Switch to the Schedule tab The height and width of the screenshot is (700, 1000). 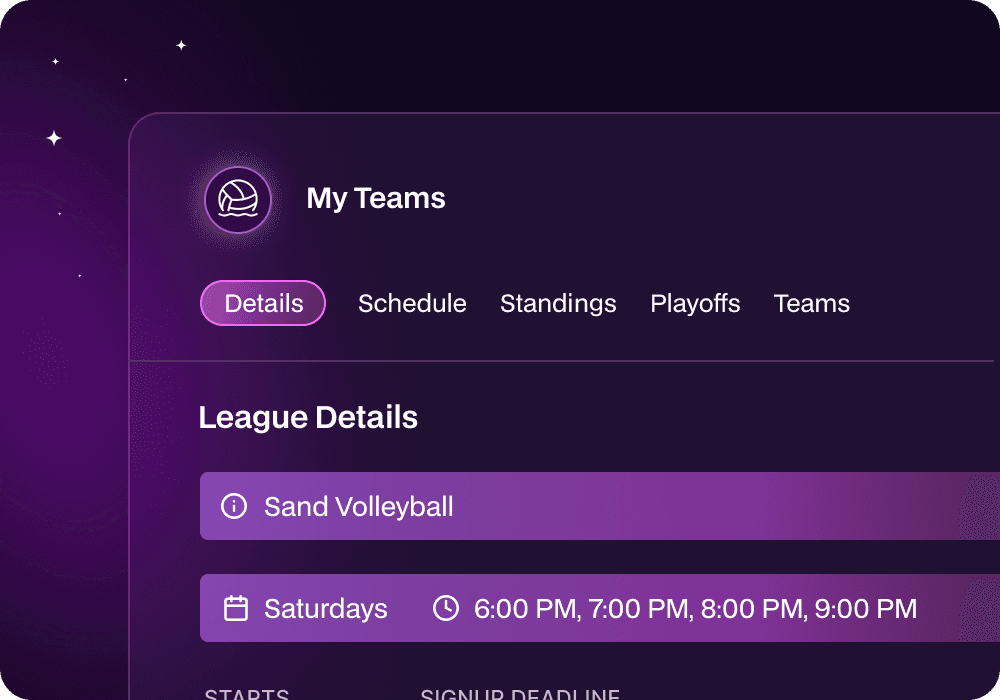[412, 303]
